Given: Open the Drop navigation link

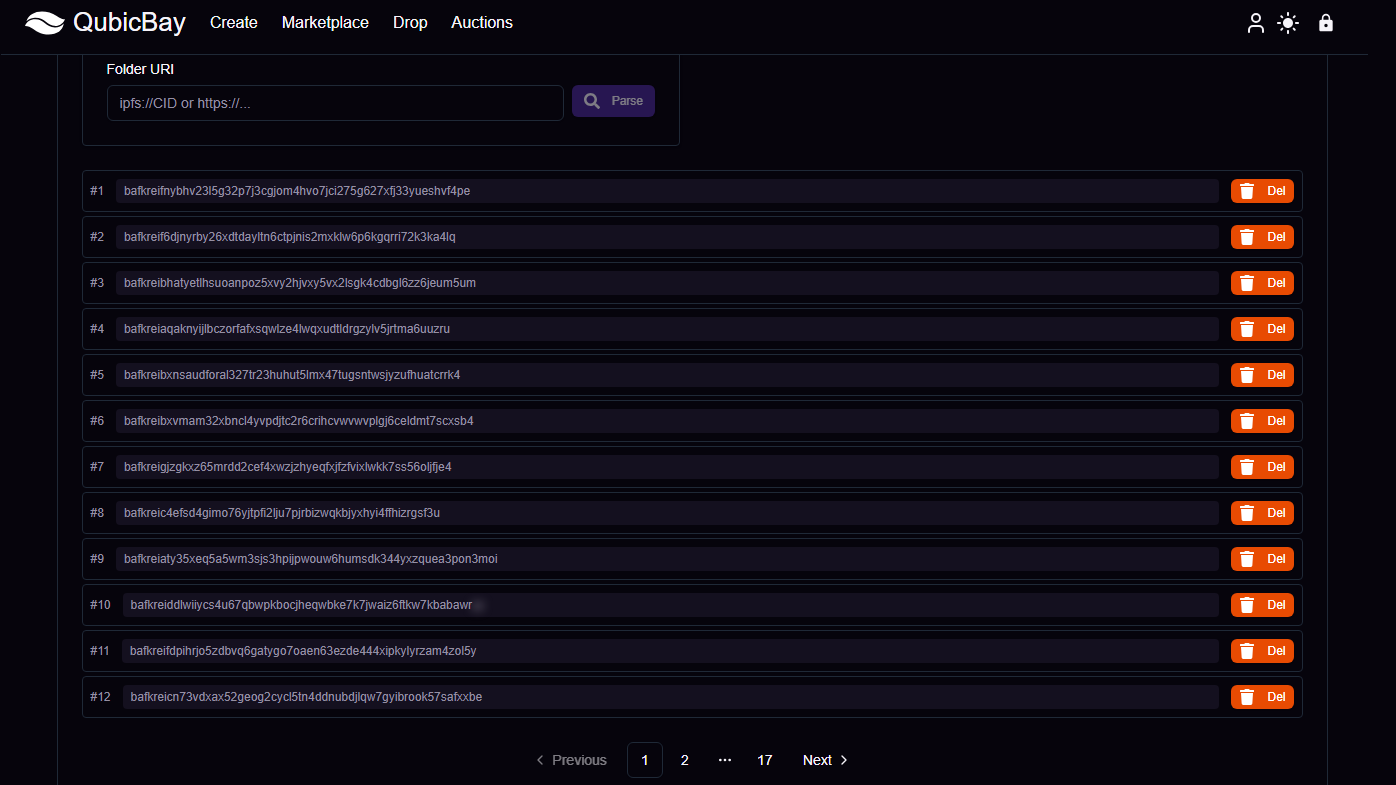Looking at the screenshot, I should 410,22.
